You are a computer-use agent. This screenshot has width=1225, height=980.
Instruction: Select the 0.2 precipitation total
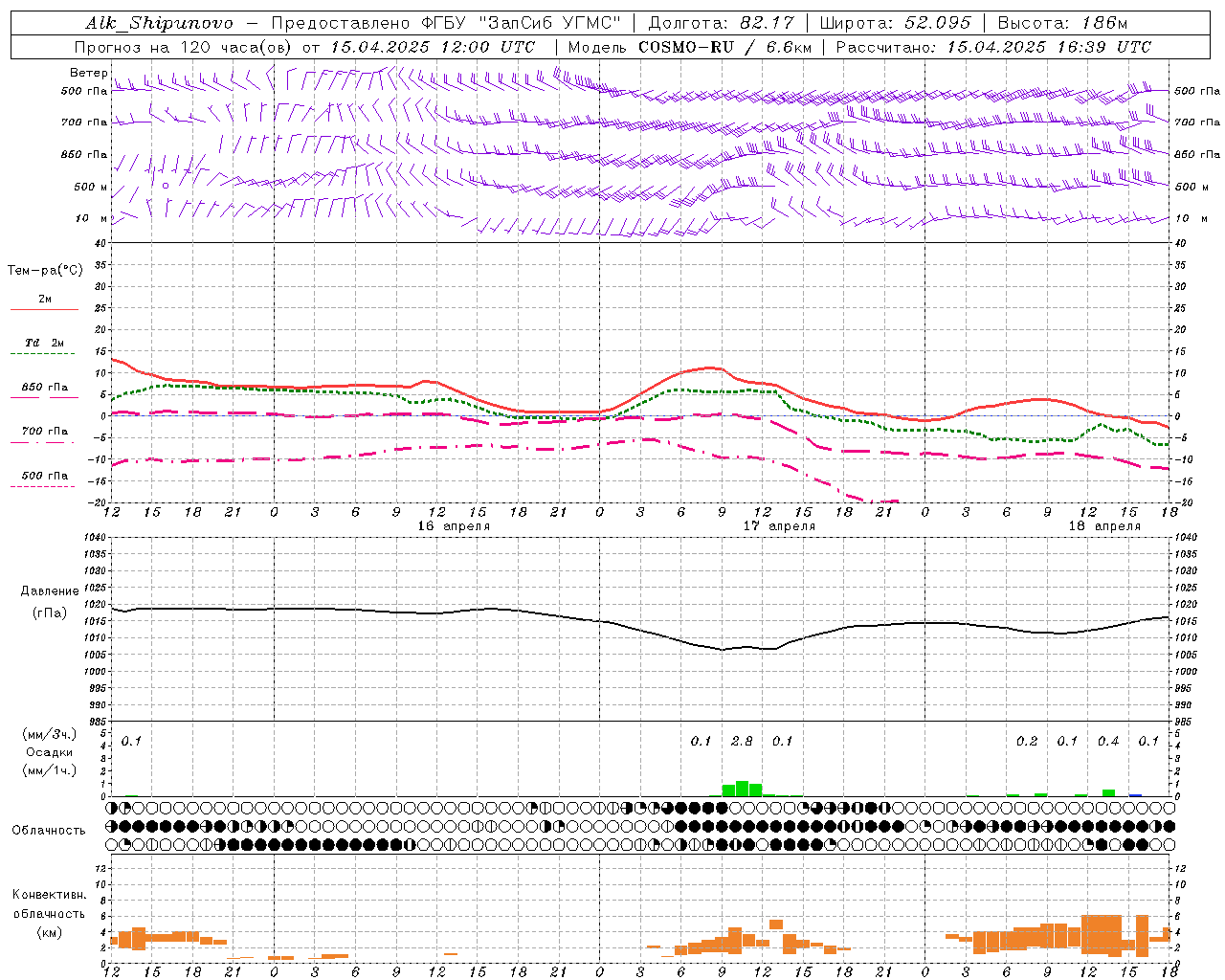pyautogui.click(x=1027, y=741)
